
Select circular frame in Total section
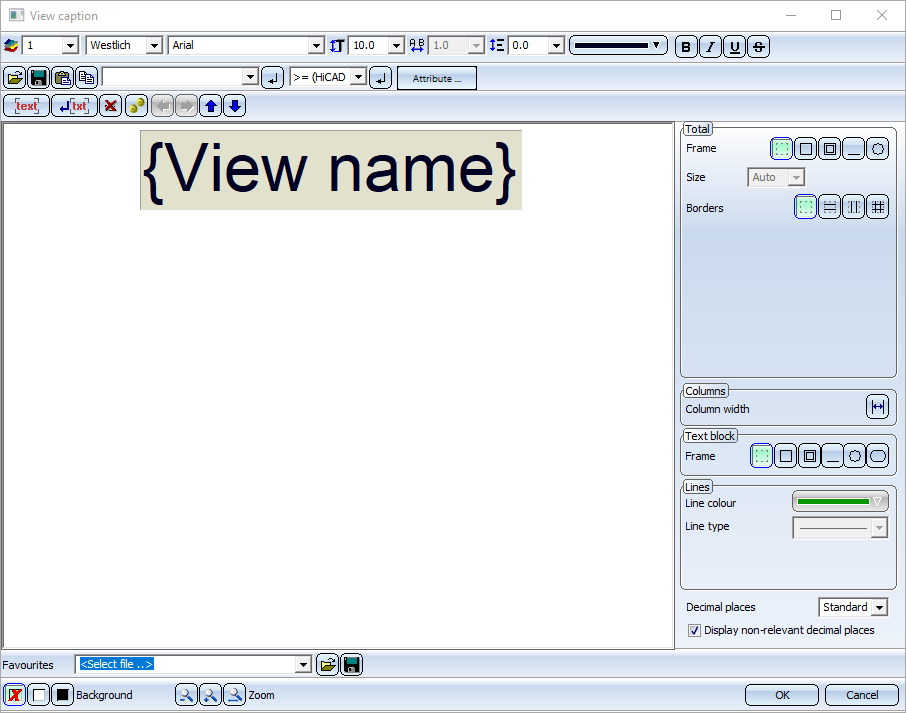tap(877, 149)
